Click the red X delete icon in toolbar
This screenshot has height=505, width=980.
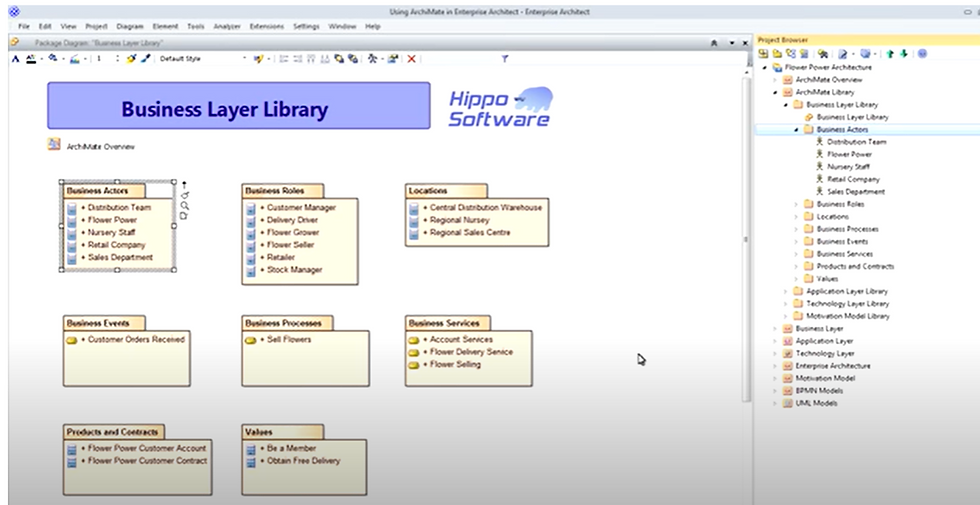(x=411, y=59)
